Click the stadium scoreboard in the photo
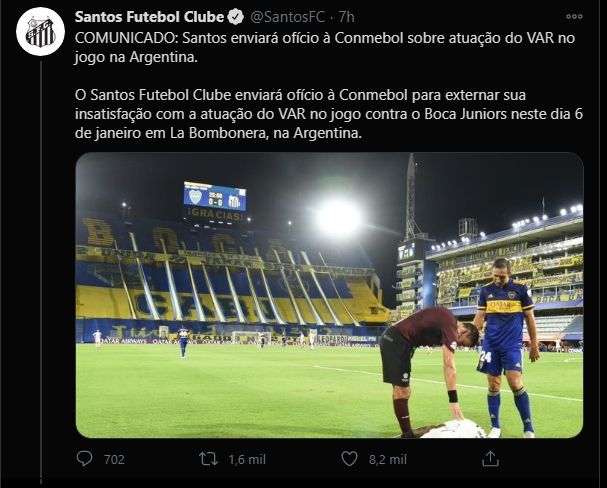Screen dimensions: 607x488 (214, 200)
